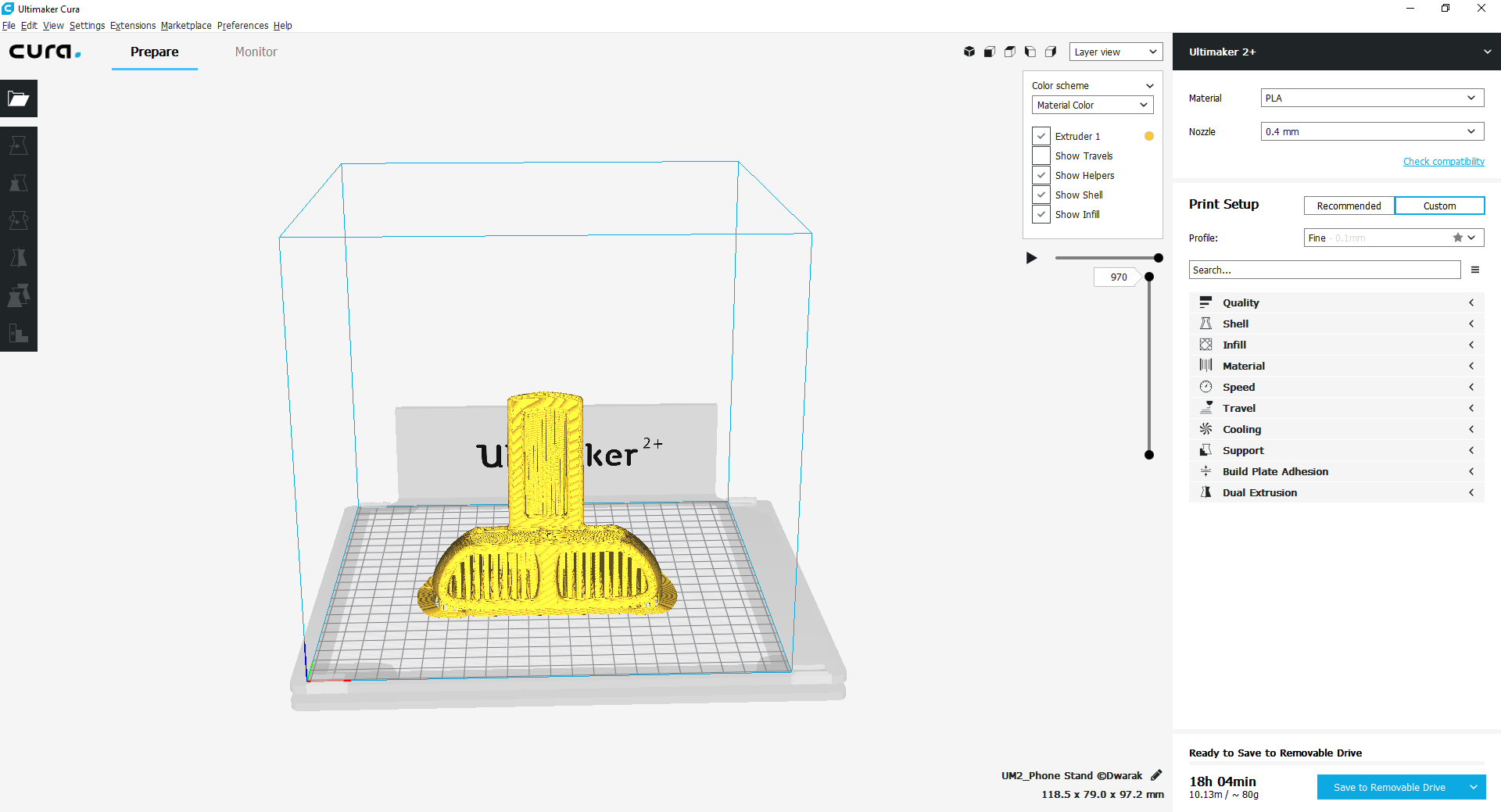Click the star icon in the Profile box
The height and width of the screenshot is (812, 1501).
coord(1457,238)
